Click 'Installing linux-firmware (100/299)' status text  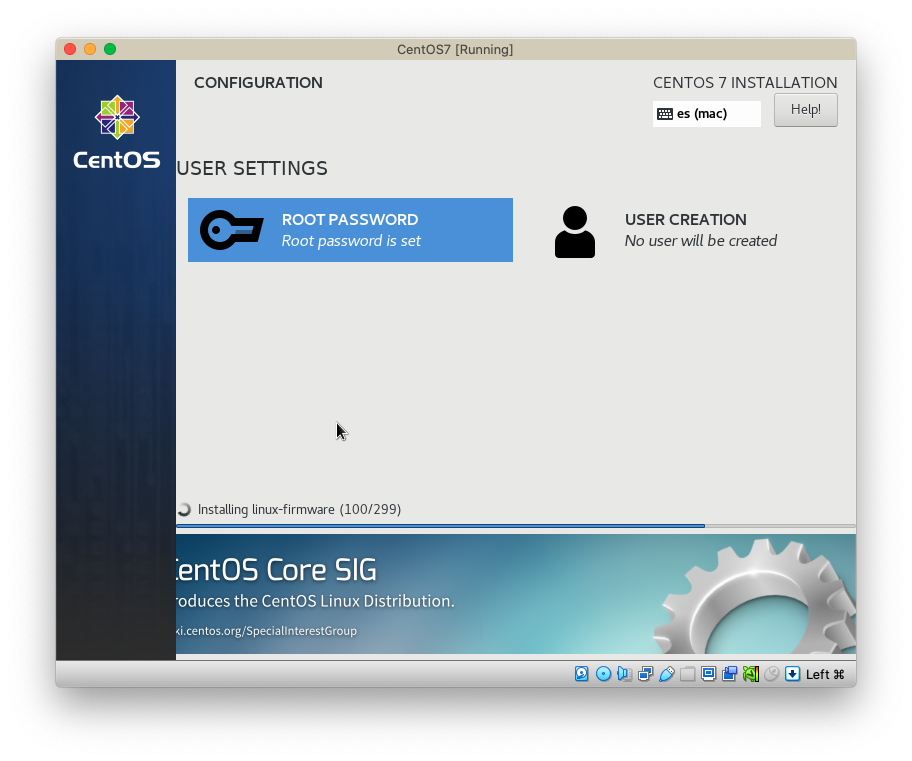point(299,510)
